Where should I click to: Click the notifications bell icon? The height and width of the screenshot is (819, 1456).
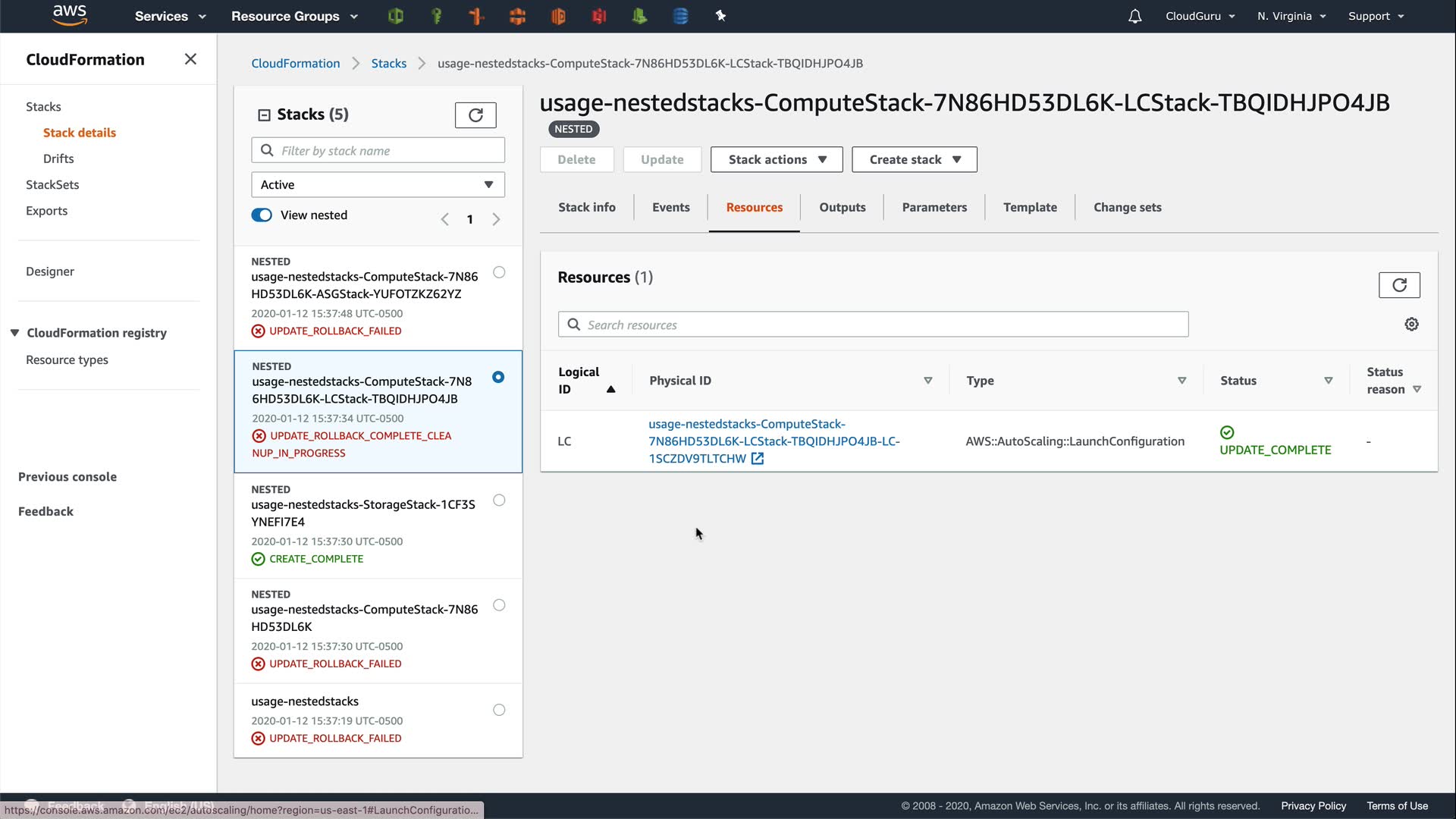click(1134, 16)
